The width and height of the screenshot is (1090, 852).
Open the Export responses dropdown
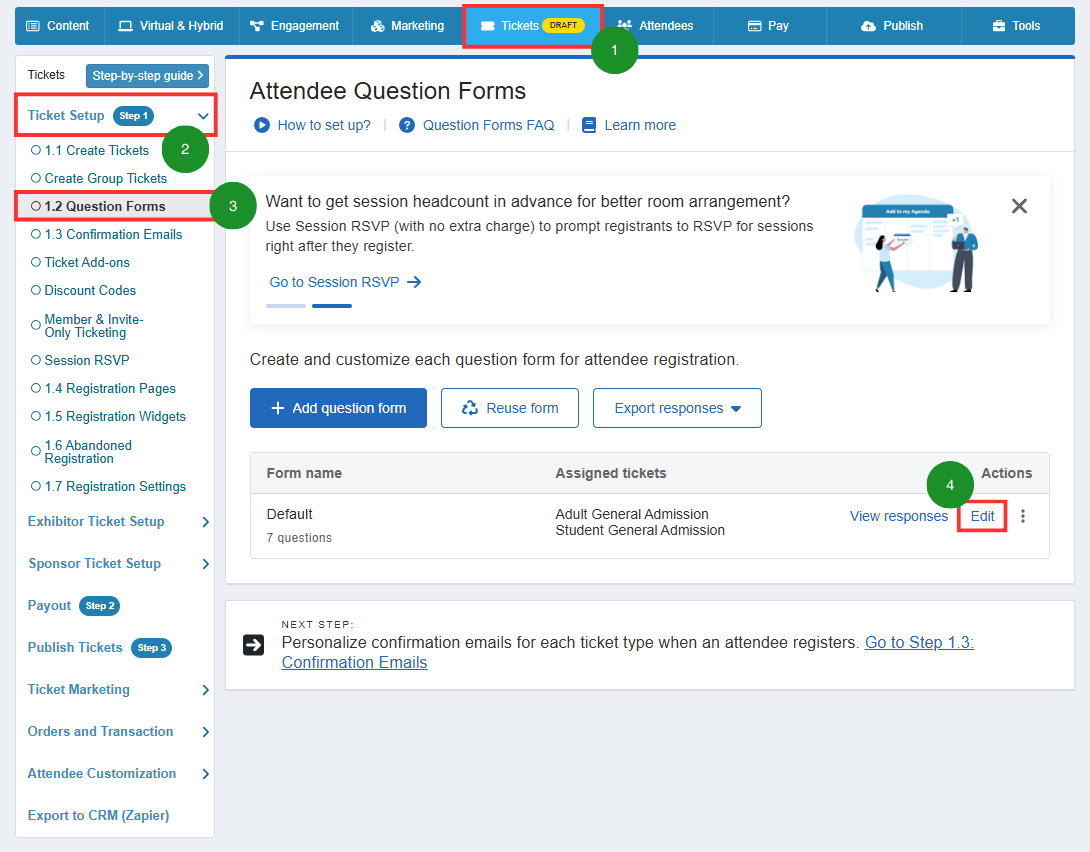point(677,408)
